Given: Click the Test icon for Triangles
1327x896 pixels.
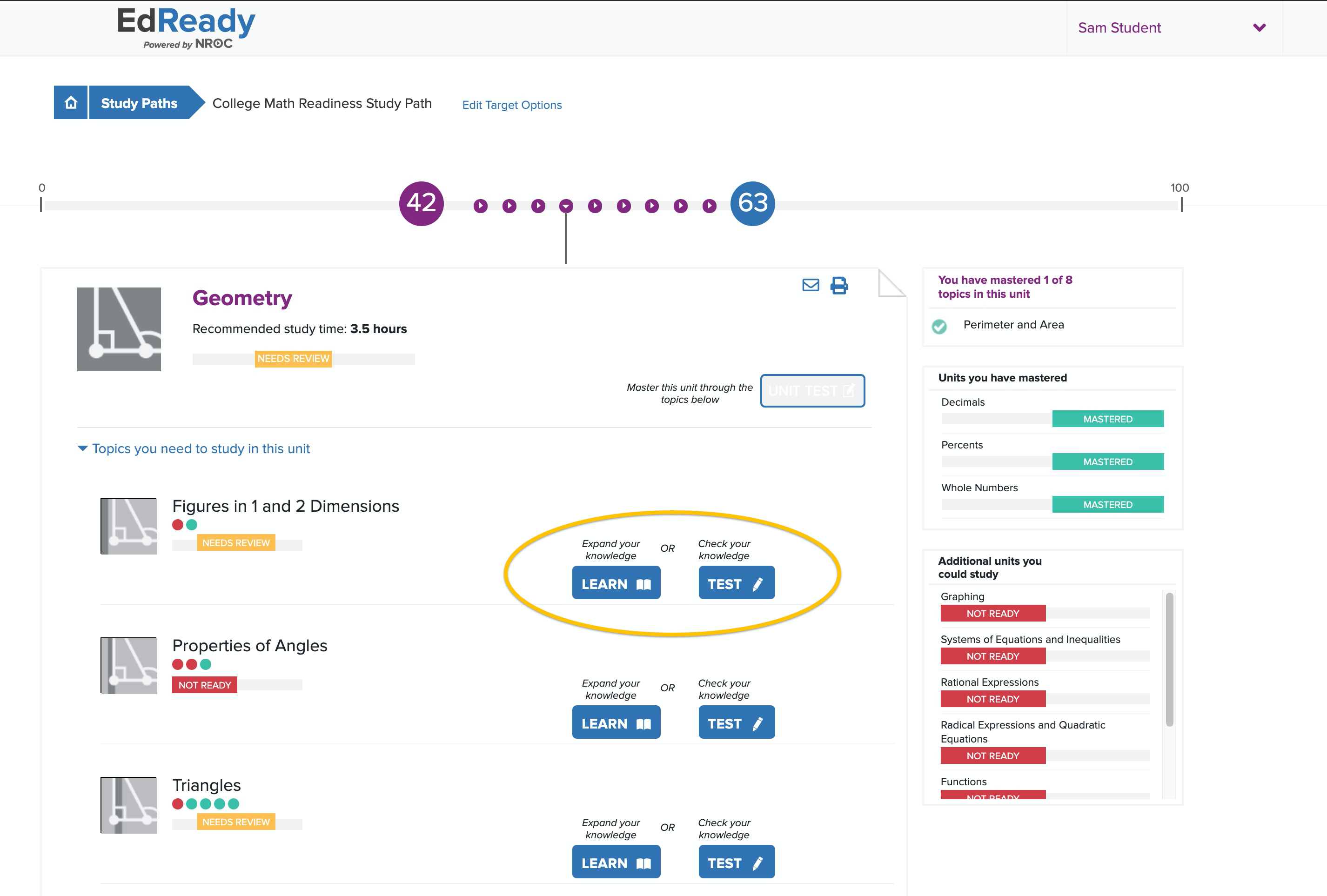Looking at the screenshot, I should pyautogui.click(x=735, y=862).
